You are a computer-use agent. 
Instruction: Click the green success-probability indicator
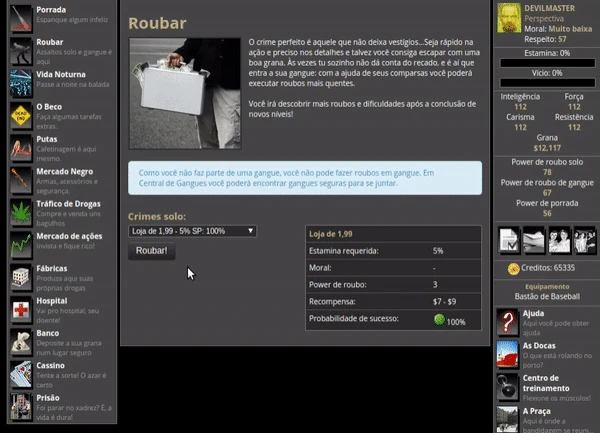[439, 319]
